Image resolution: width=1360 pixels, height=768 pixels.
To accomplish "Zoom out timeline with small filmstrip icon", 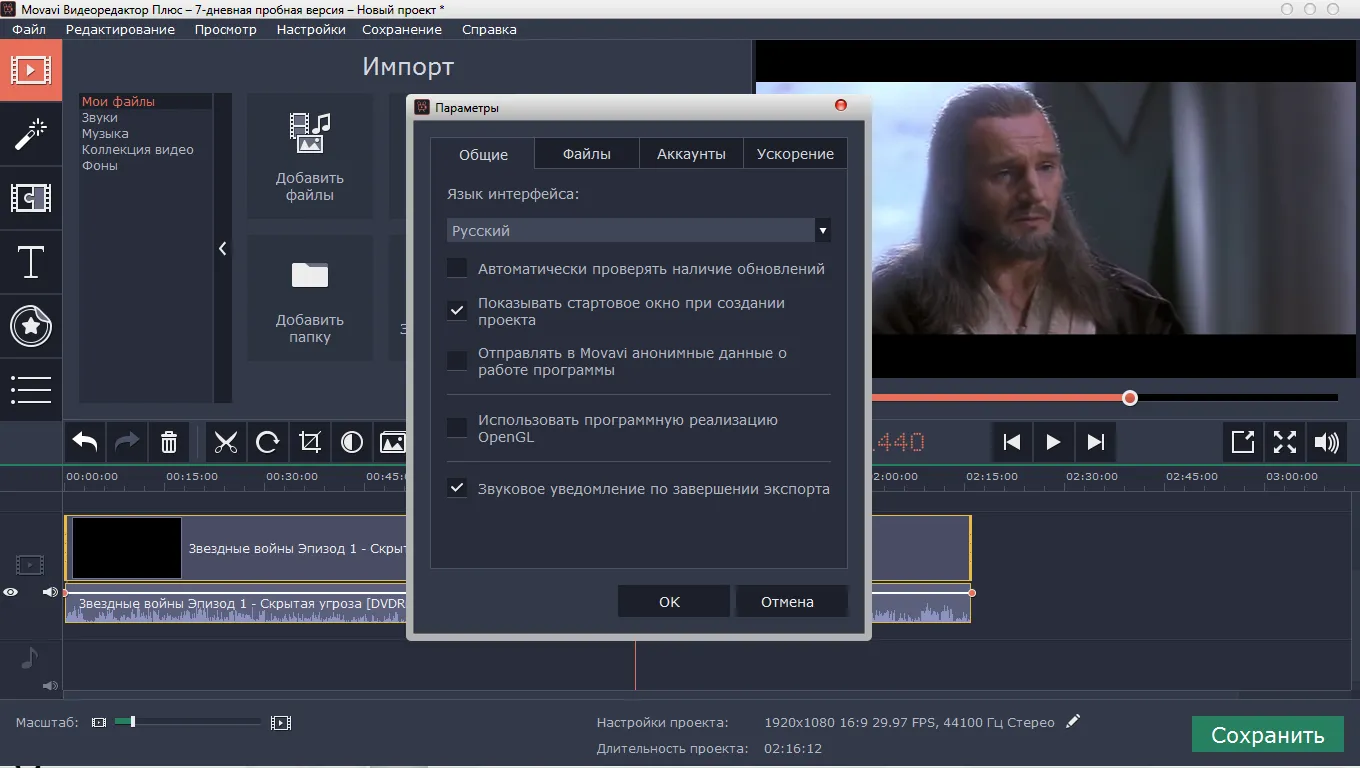I will (x=99, y=722).
